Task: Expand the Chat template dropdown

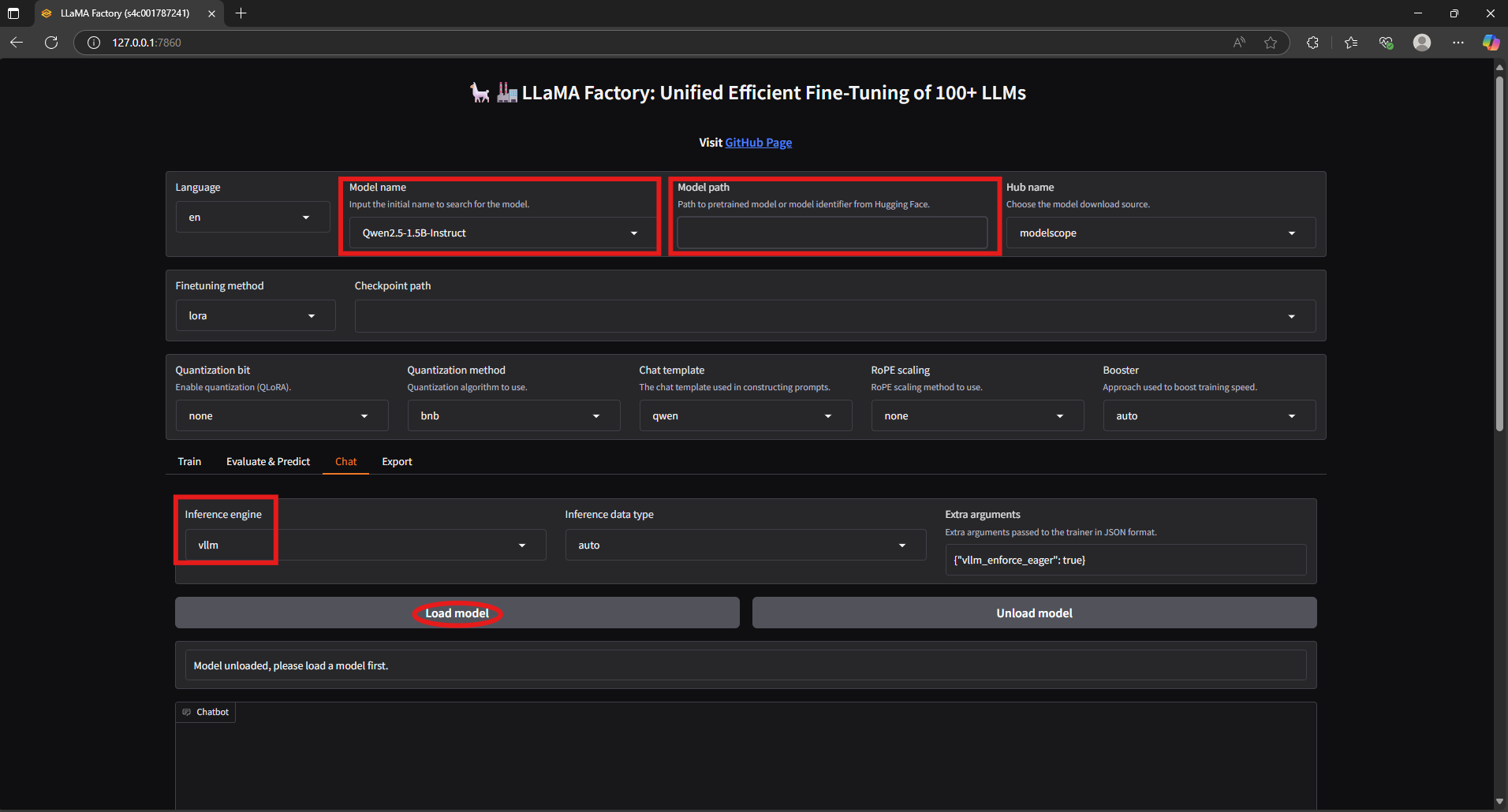Action: click(745, 416)
